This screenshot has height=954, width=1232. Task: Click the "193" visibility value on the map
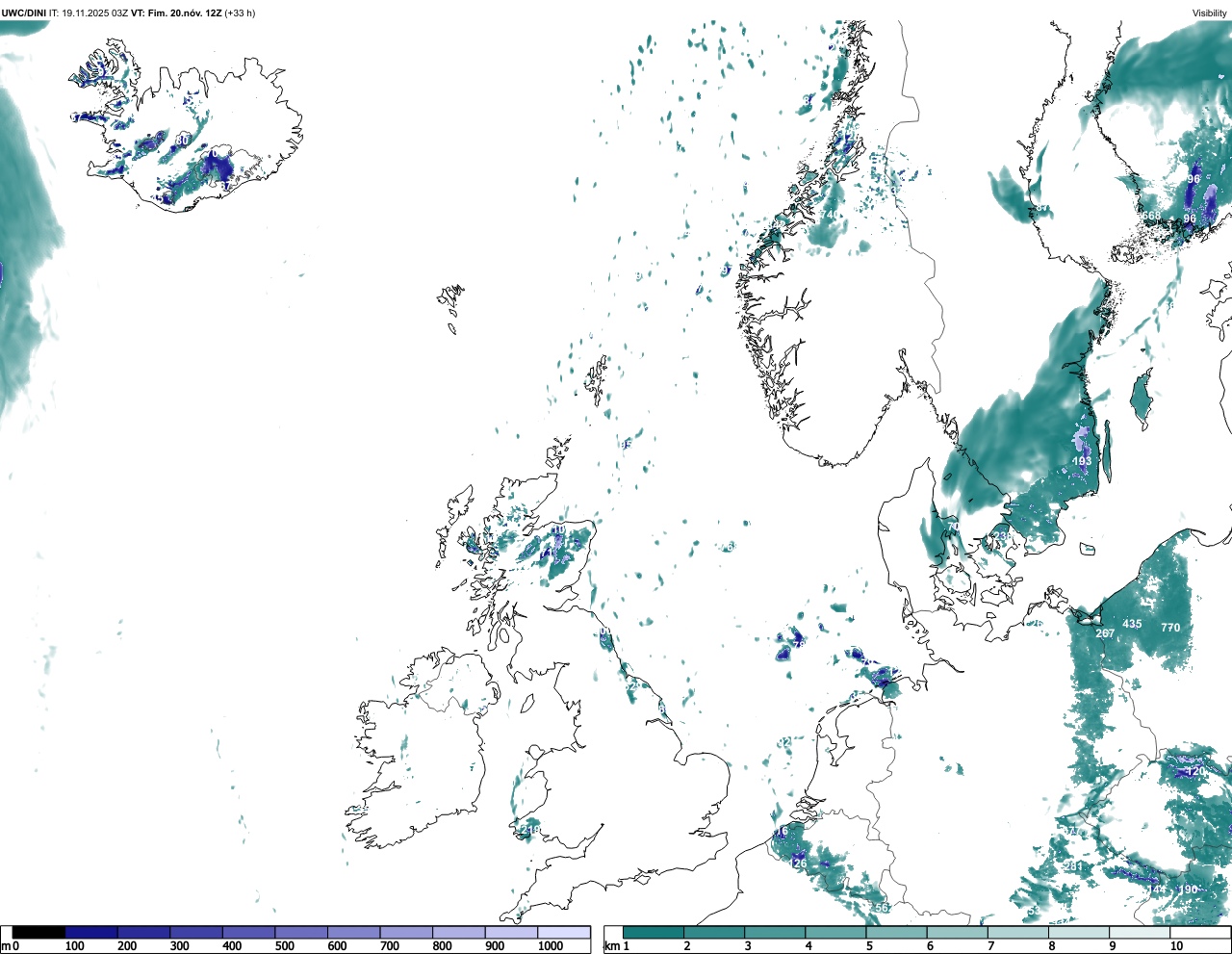point(1082,461)
